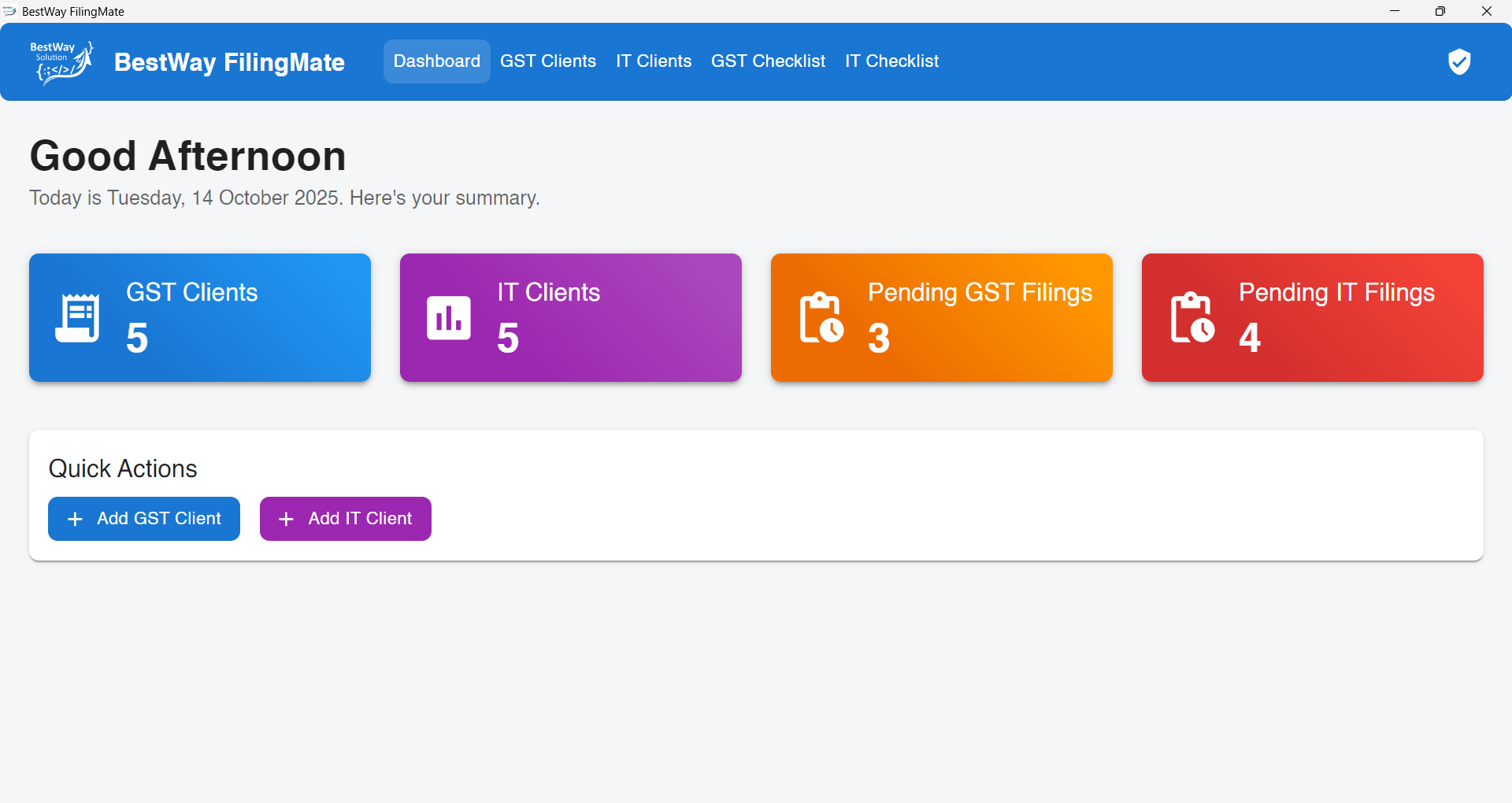Click the Add IT Client button
This screenshot has width=1512, height=803.
point(346,519)
